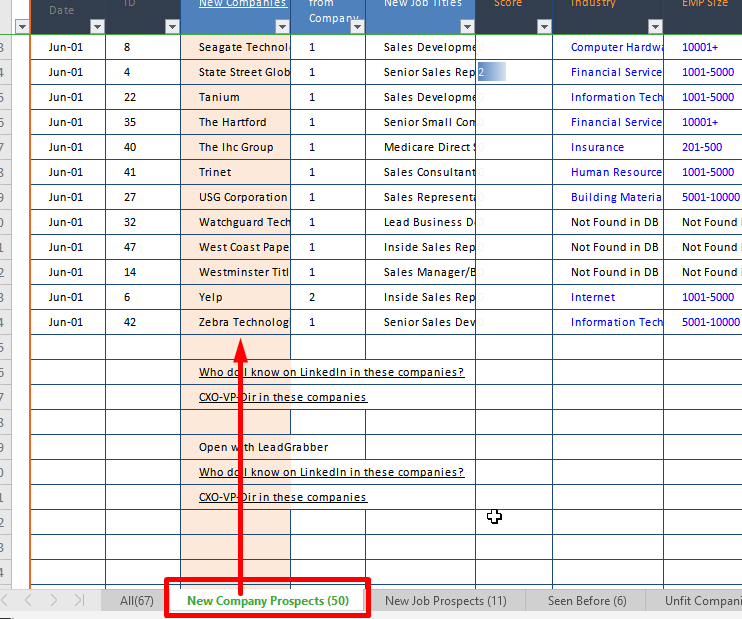The width and height of the screenshot is (742, 619).
Task: Open 5001-10000 size link for USG Corporation
Action: tap(711, 197)
